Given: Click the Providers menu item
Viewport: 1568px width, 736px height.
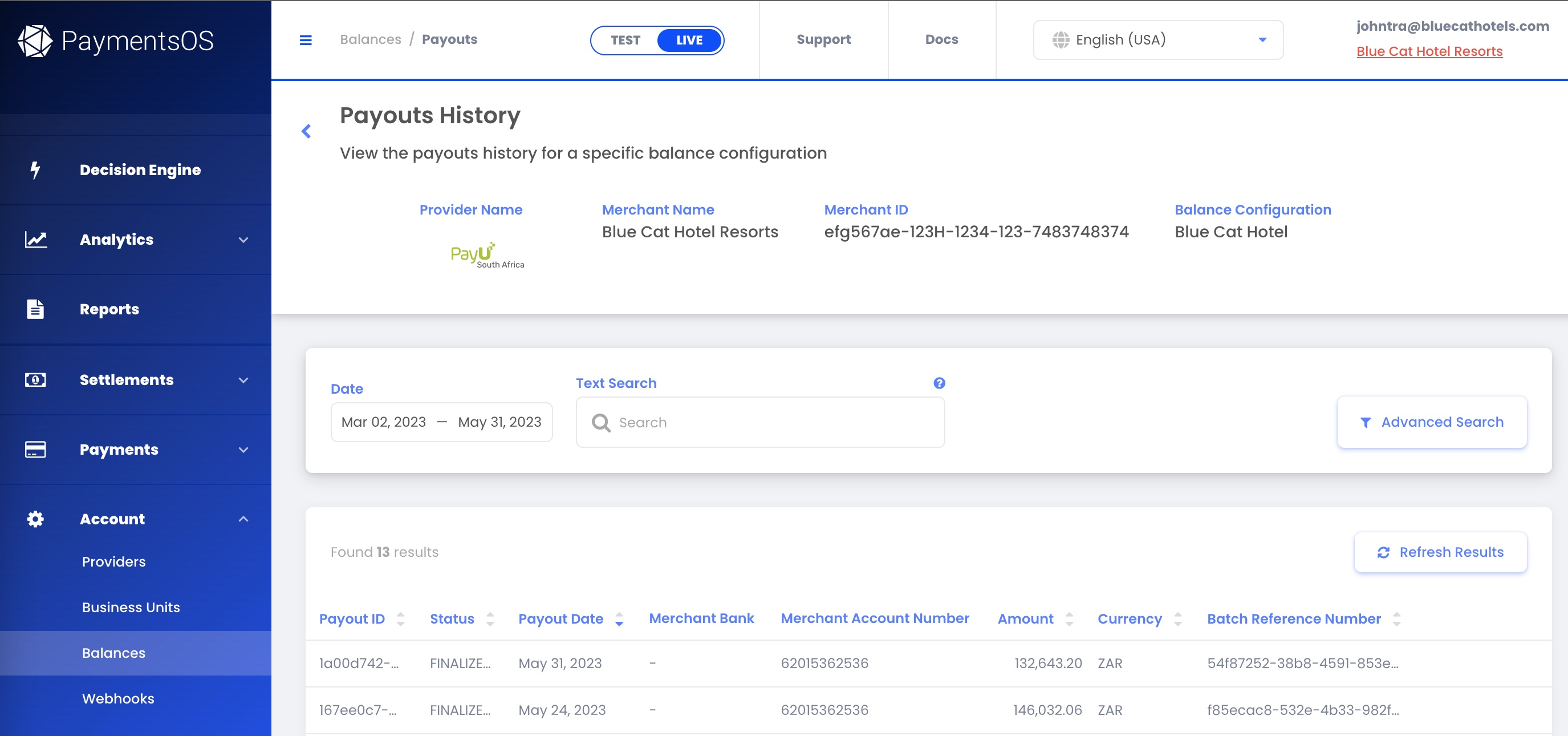Looking at the screenshot, I should pos(113,562).
